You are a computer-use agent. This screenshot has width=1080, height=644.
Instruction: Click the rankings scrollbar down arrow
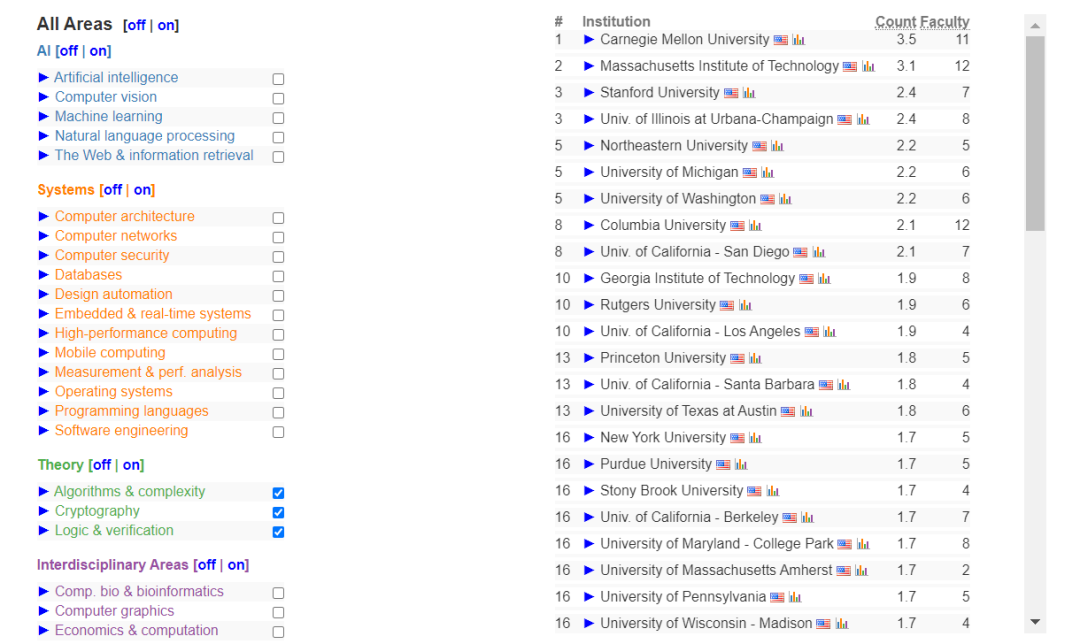click(1035, 622)
